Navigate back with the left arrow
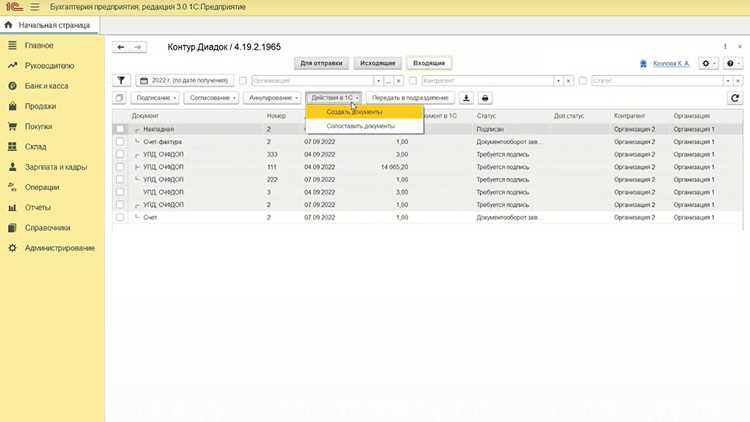 pos(121,47)
